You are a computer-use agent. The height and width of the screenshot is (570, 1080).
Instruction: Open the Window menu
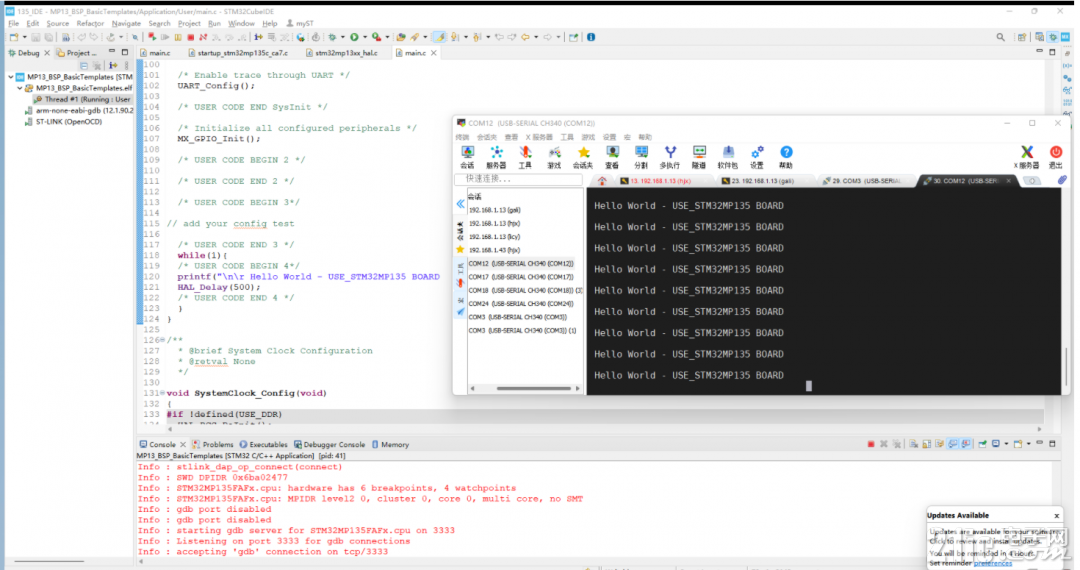(x=241, y=23)
